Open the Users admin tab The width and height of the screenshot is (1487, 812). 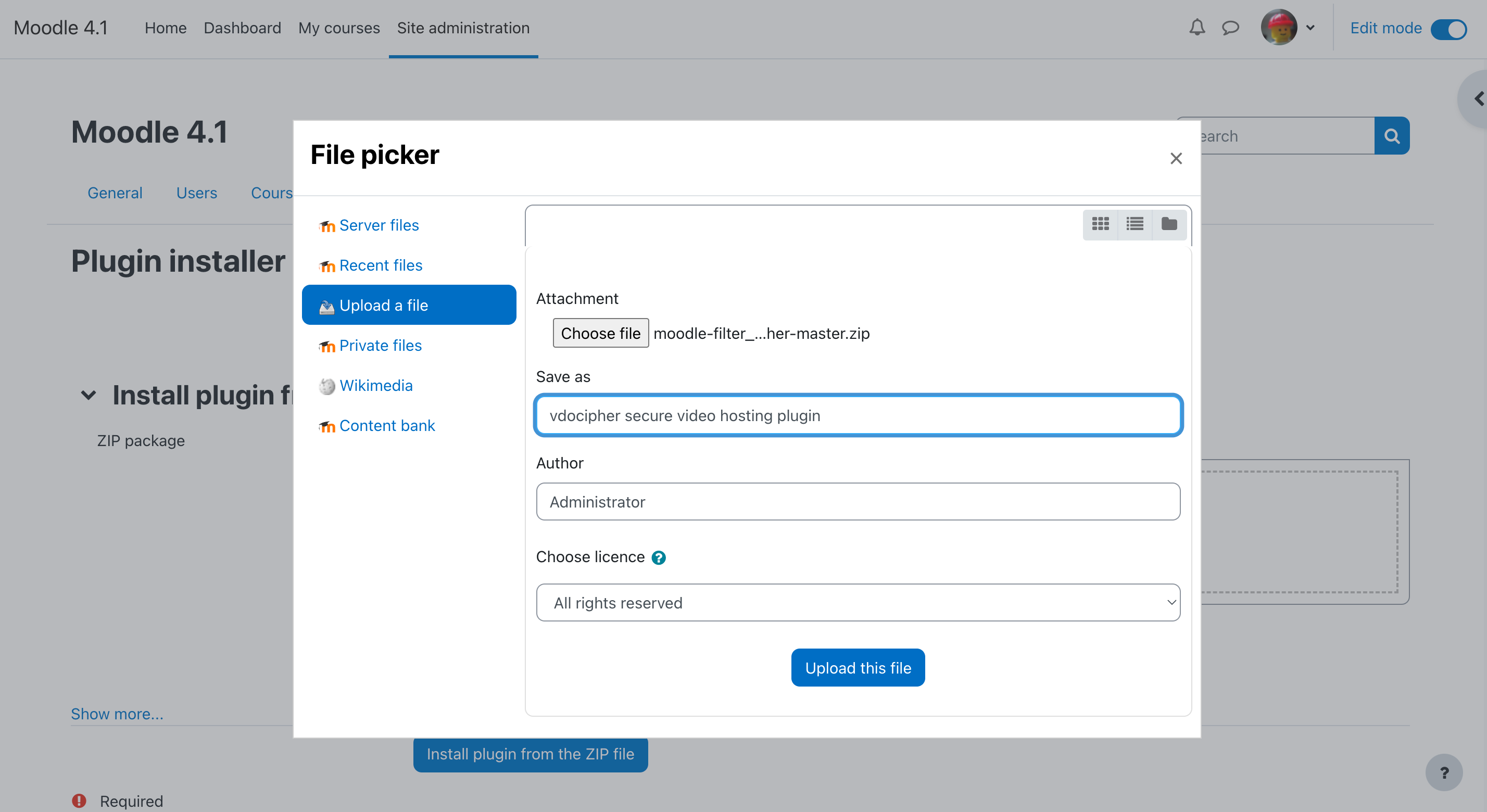pos(196,193)
